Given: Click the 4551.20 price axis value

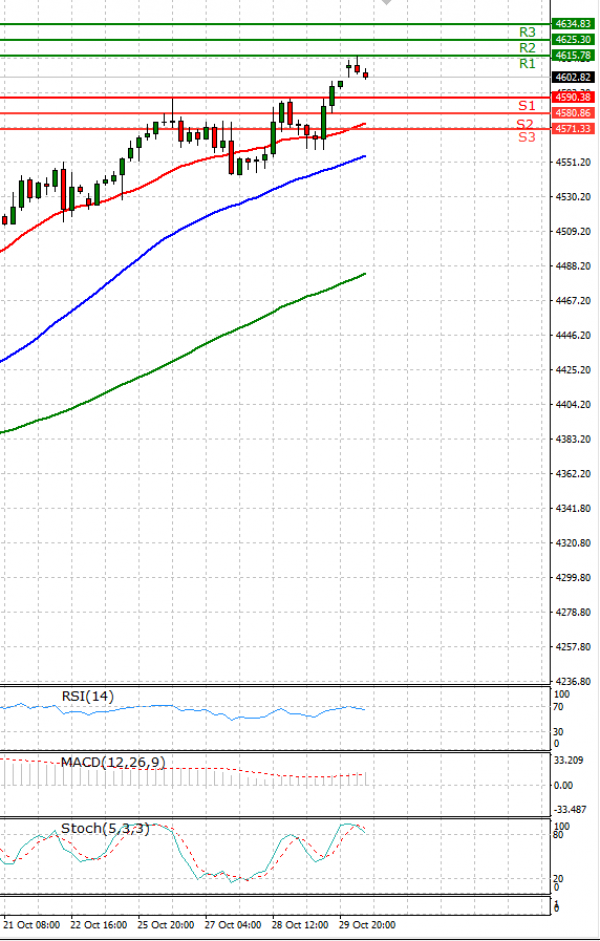Looking at the screenshot, I should pos(573,162).
